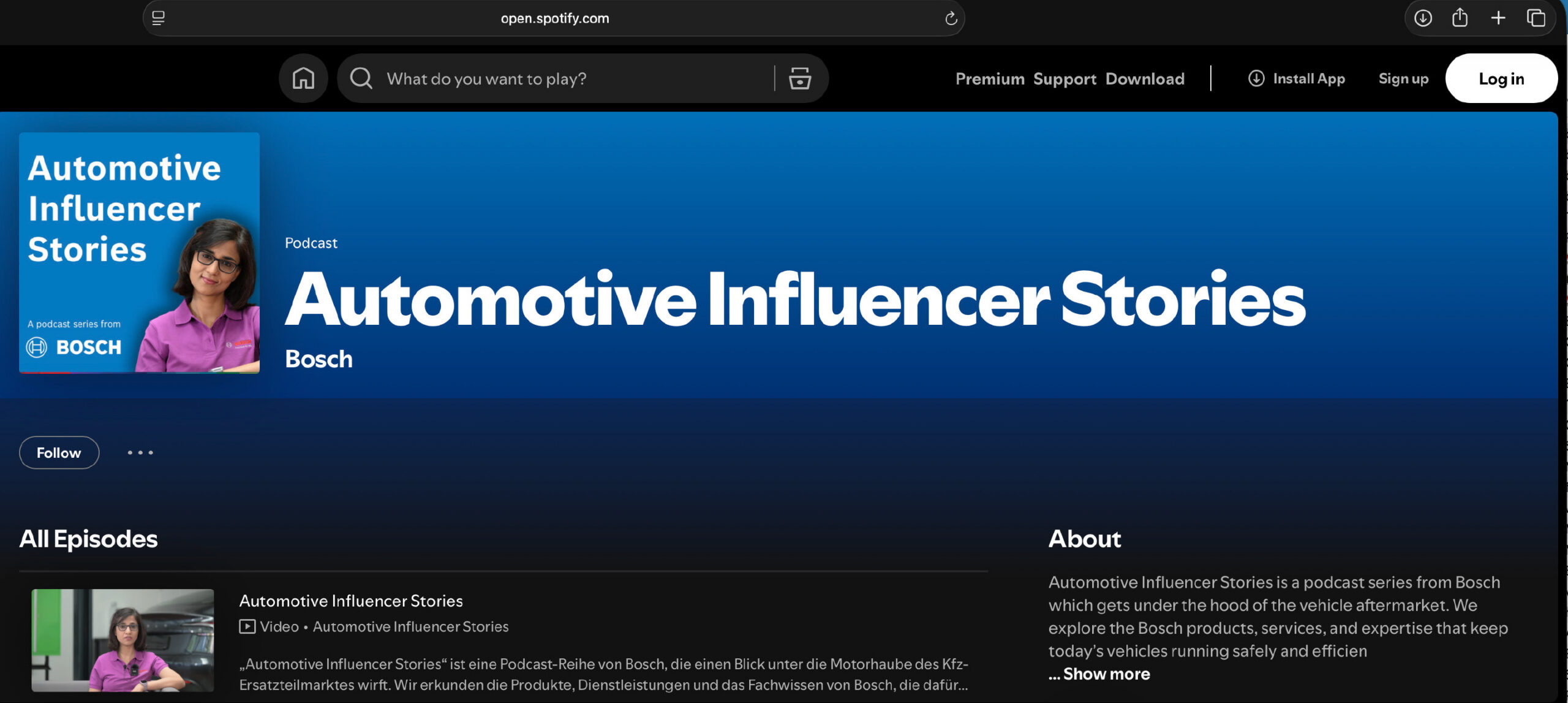Click the episode video thumbnail
The image size is (1568, 703).
(123, 640)
